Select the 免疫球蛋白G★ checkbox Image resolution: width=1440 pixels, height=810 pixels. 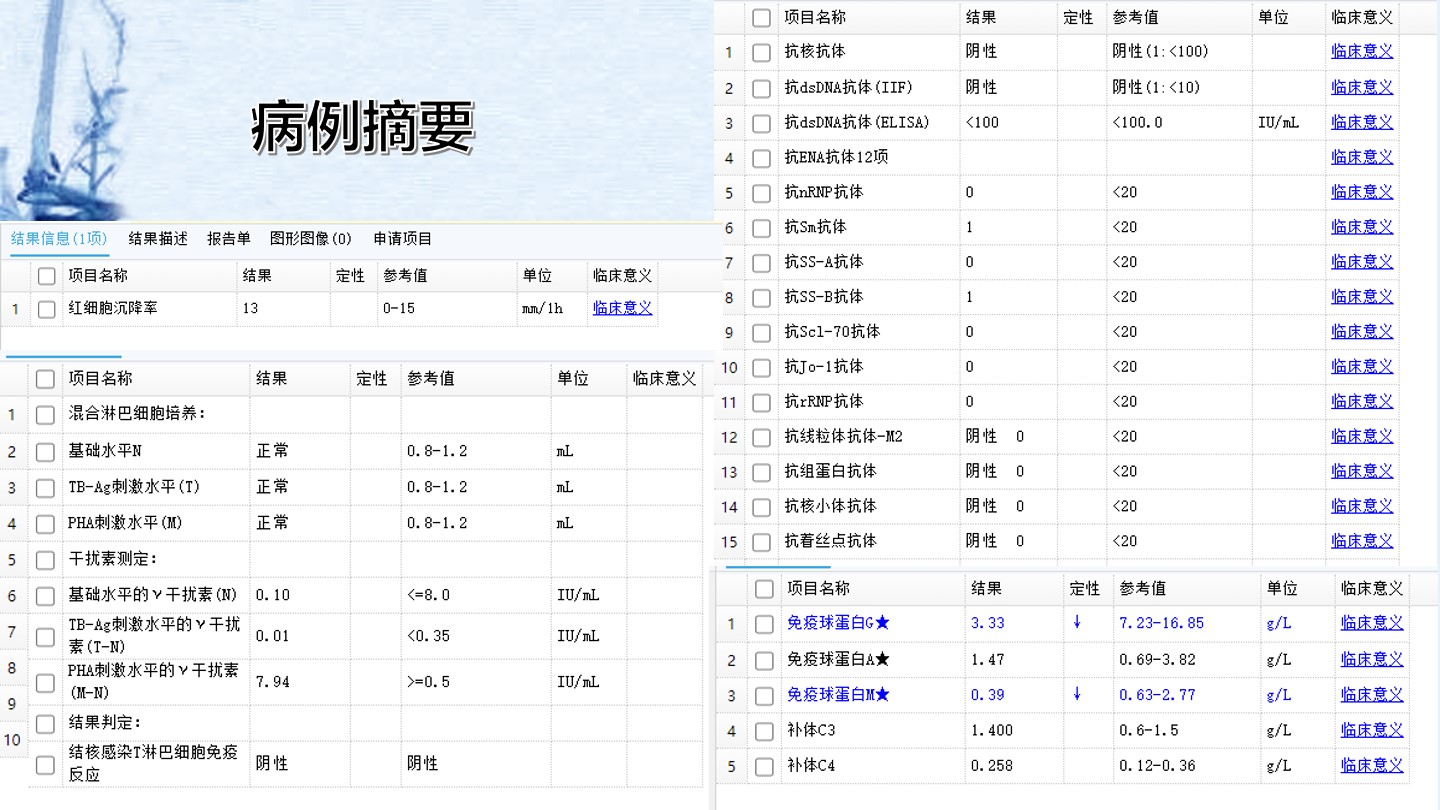click(764, 624)
